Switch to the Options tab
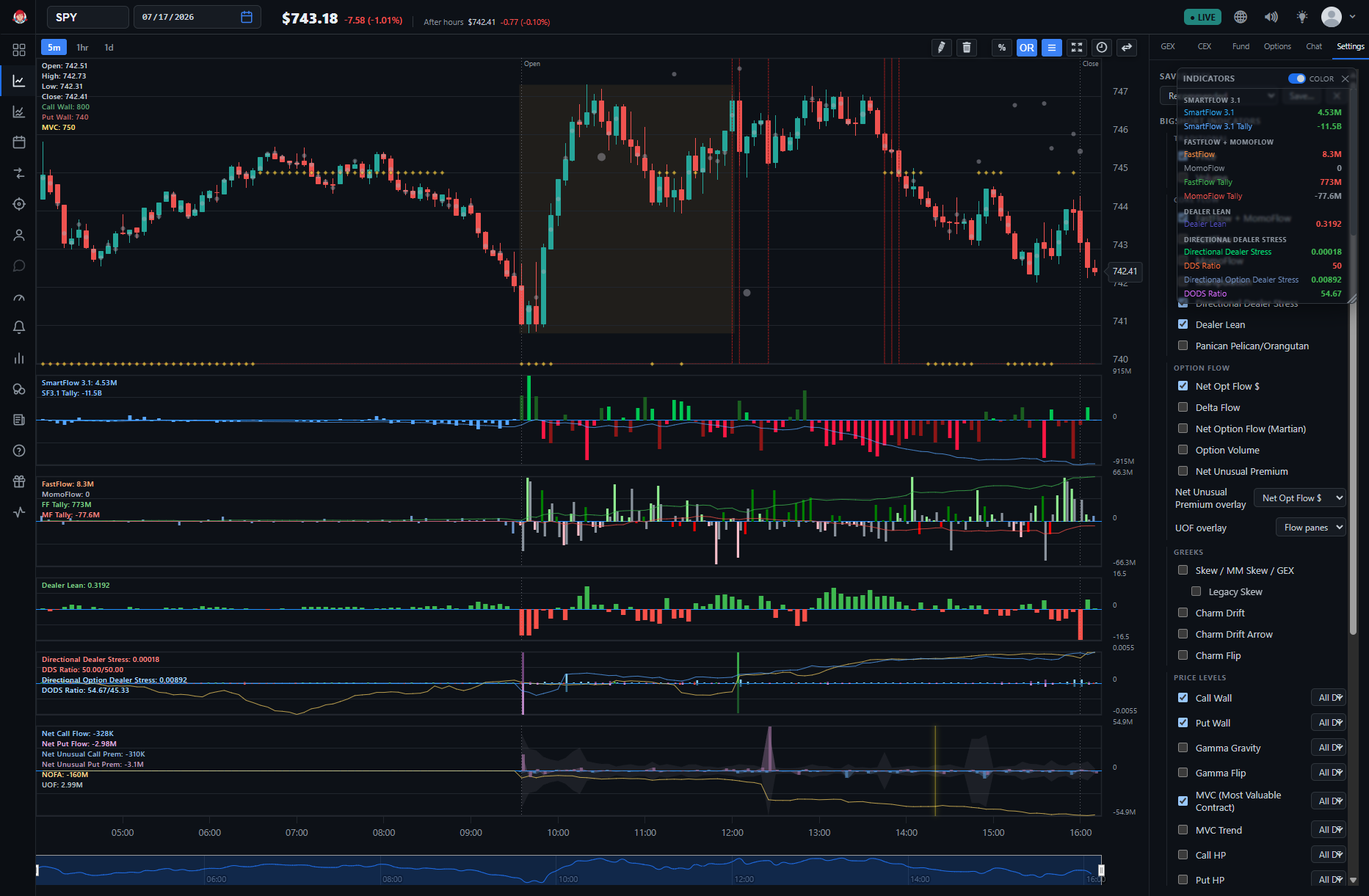 [1277, 46]
